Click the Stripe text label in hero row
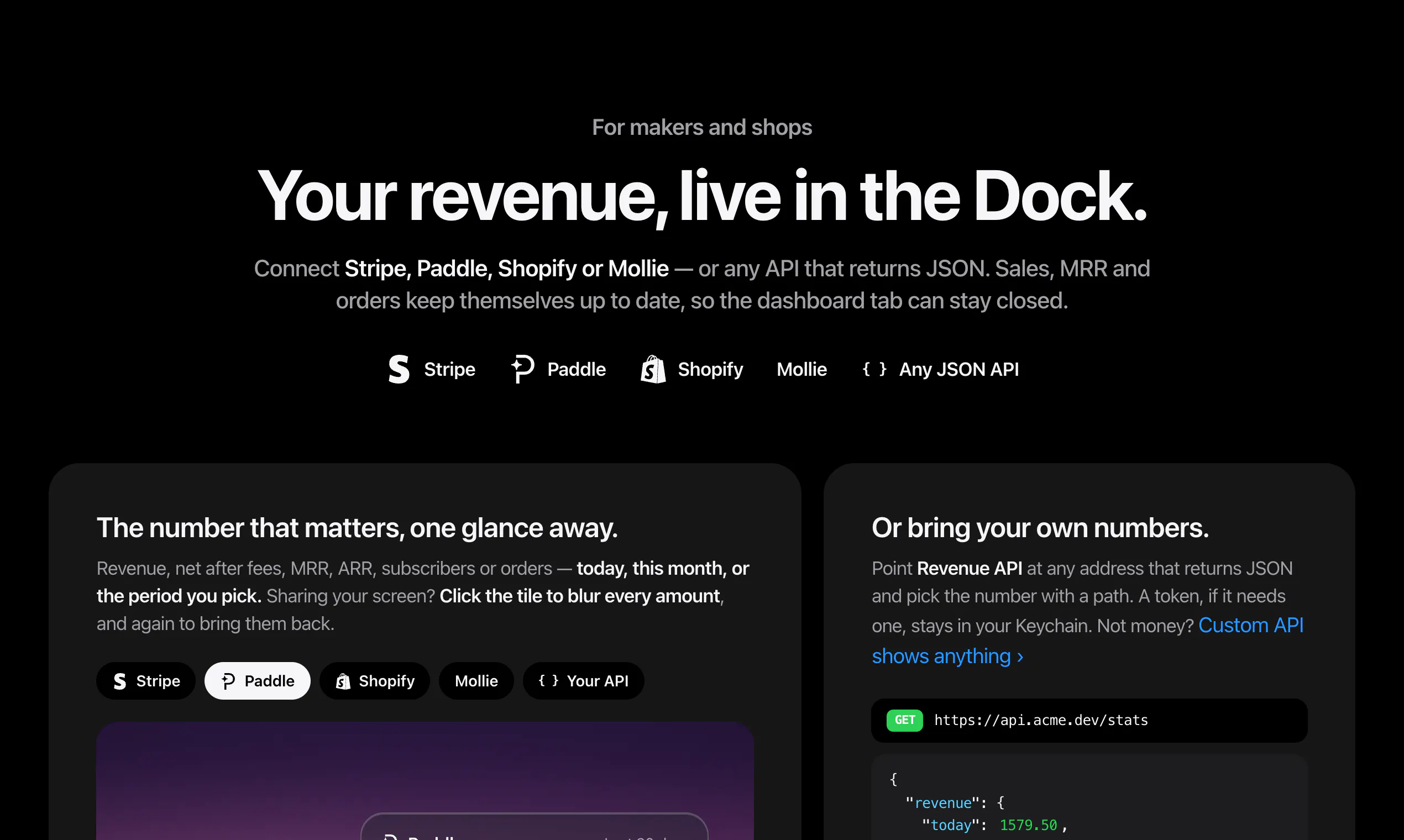Screen dimensions: 1404x840 pos(449,369)
